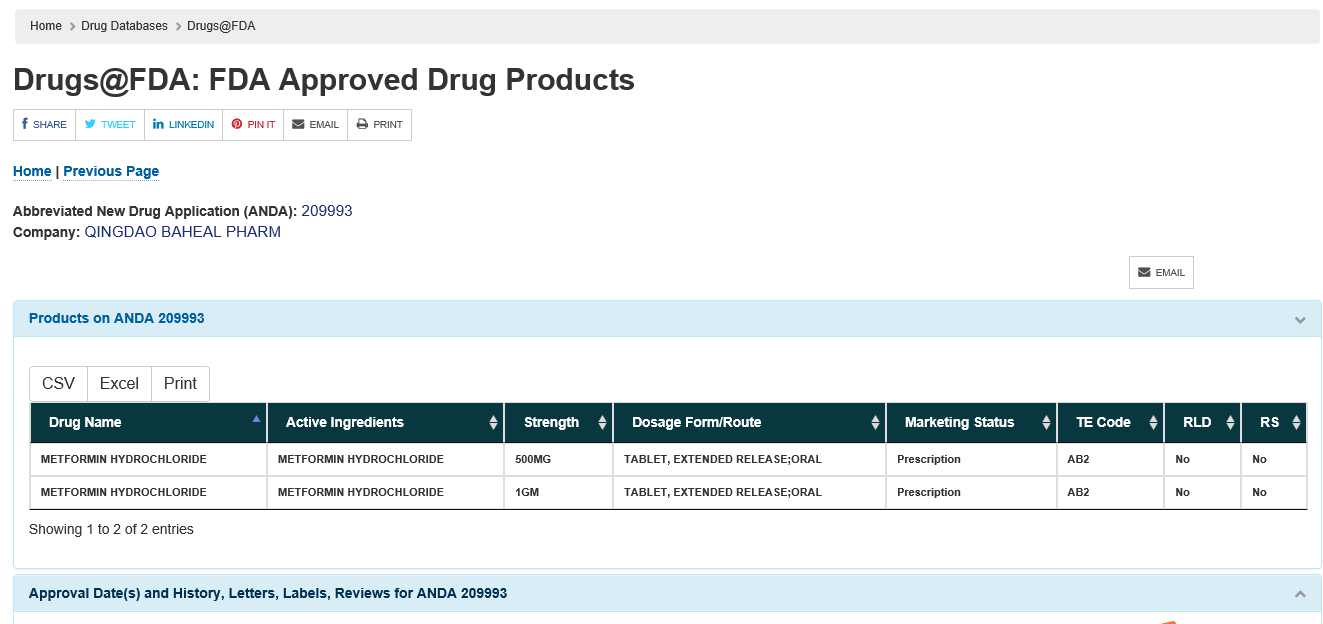Export table as Excel
Viewport: 1323px width, 624px height.
(119, 384)
